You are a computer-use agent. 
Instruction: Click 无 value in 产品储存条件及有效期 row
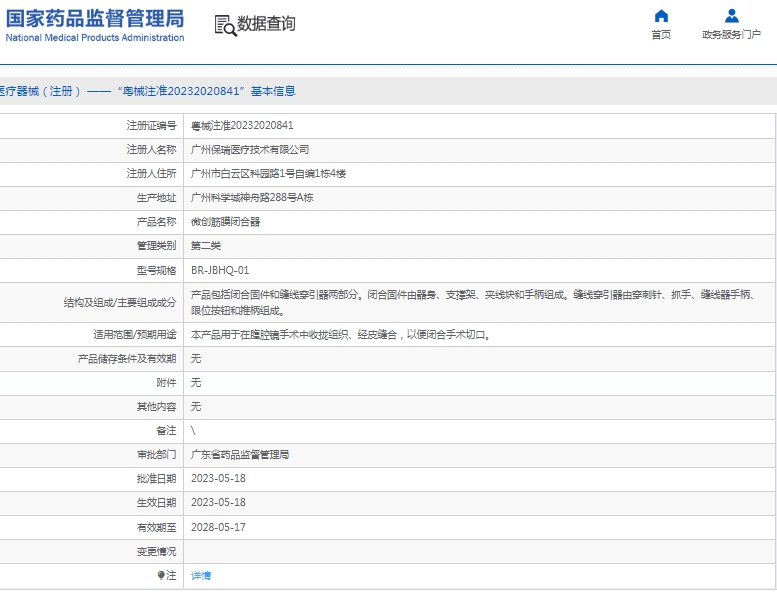click(x=196, y=359)
